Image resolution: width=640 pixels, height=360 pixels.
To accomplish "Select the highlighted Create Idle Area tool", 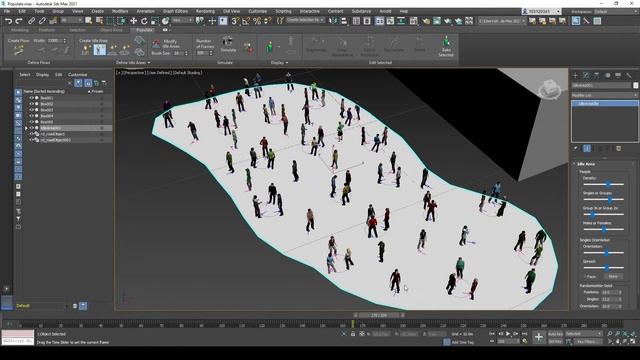I will (x=99, y=50).
